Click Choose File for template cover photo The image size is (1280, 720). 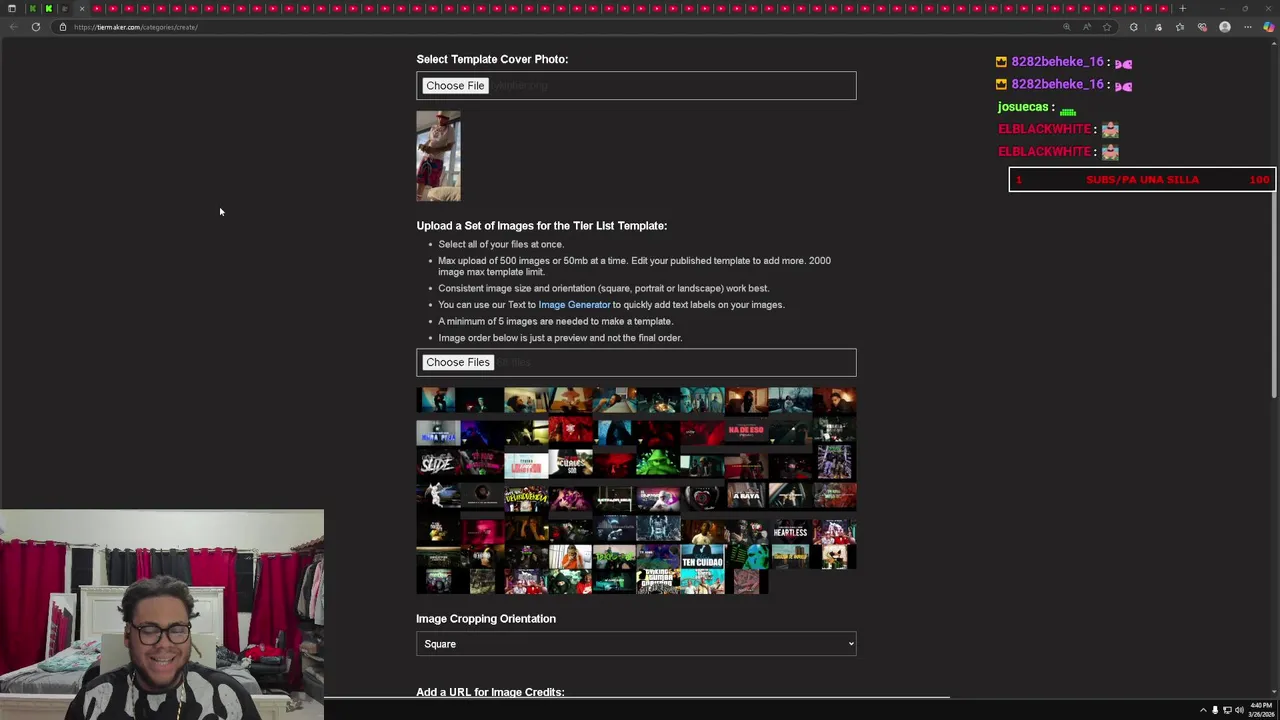(x=455, y=86)
